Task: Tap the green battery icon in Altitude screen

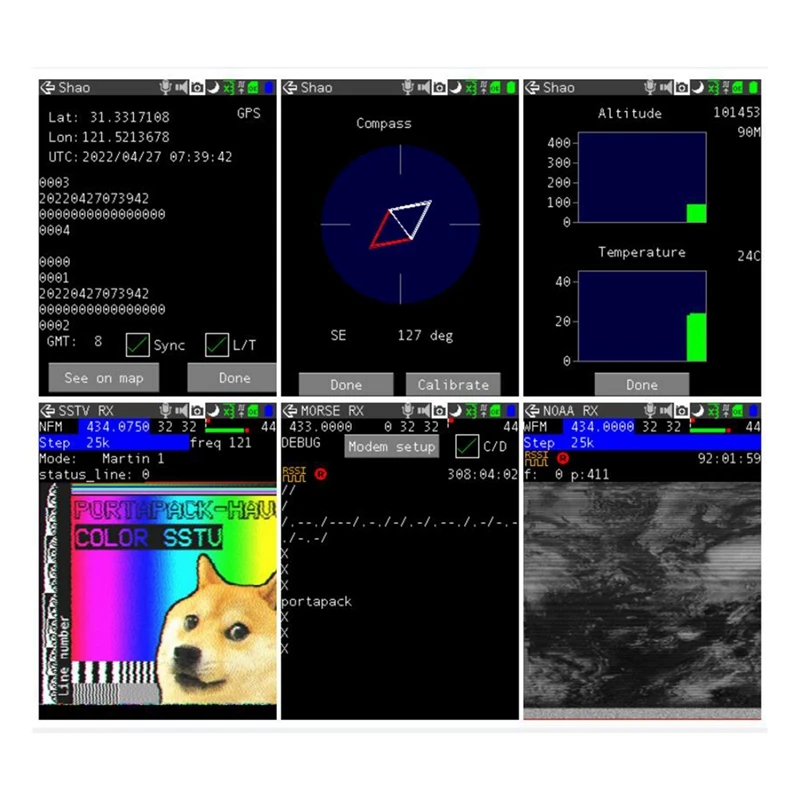Action: pyautogui.click(x=754, y=88)
